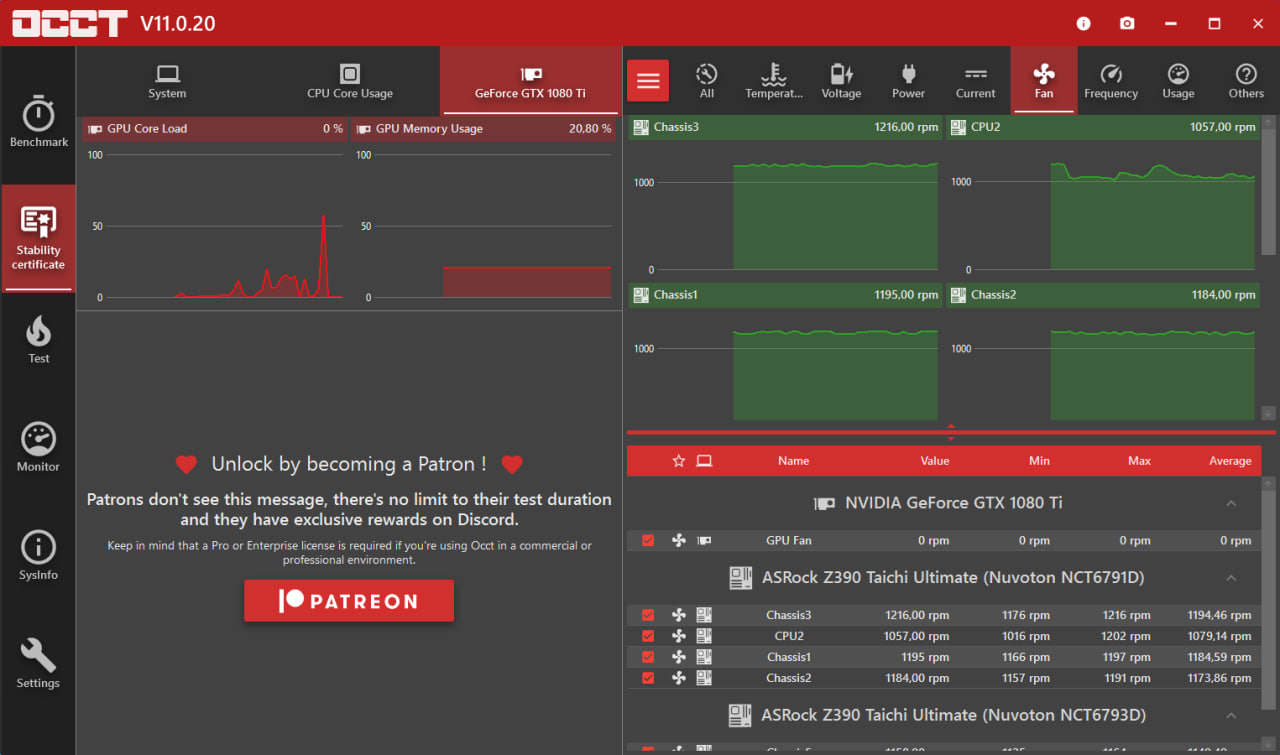Show Usage sensors category
This screenshot has height=755, width=1280.
click(1178, 81)
